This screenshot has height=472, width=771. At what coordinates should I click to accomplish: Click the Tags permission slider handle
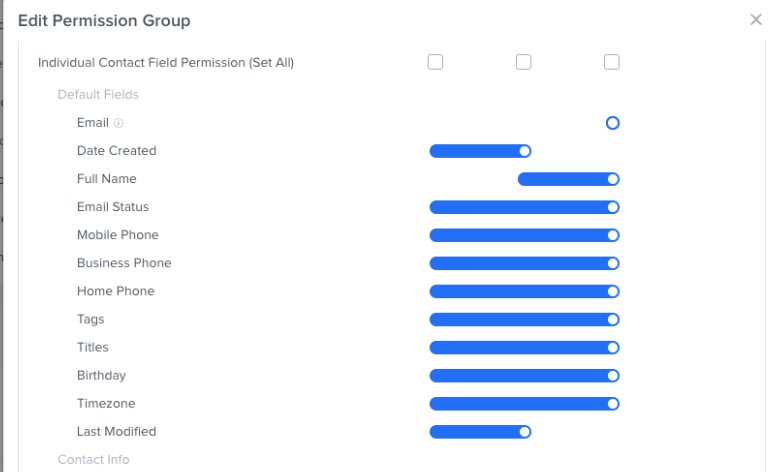[613, 320]
